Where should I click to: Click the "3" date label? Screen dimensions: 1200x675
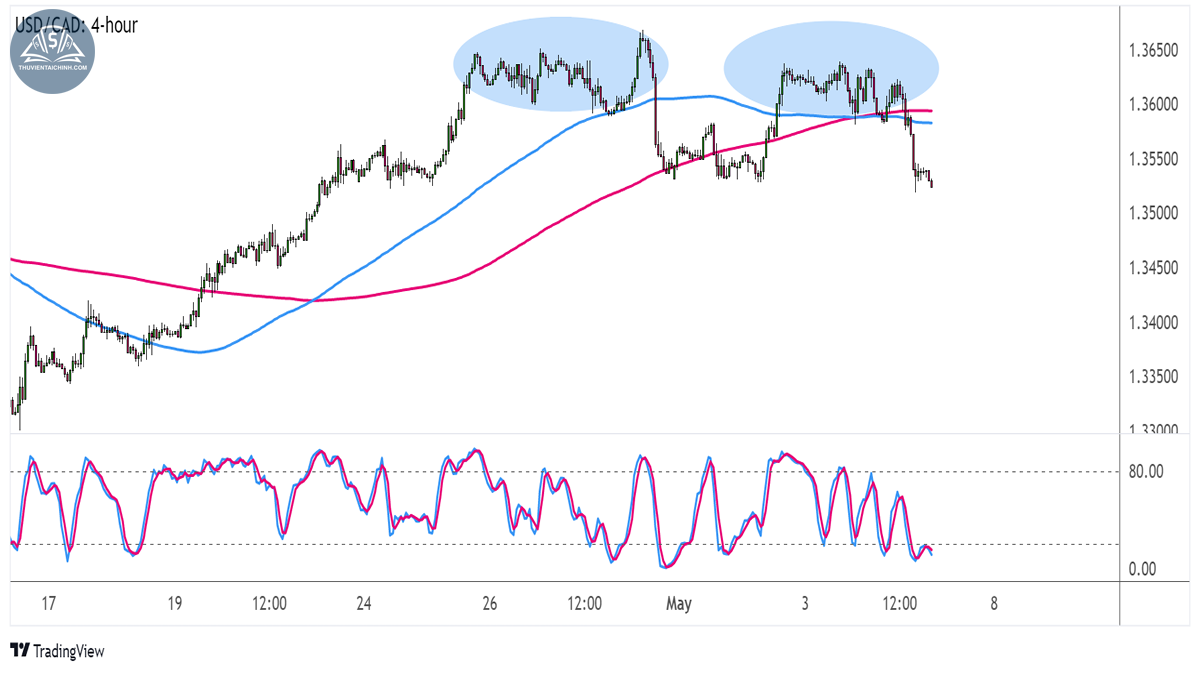point(805,604)
